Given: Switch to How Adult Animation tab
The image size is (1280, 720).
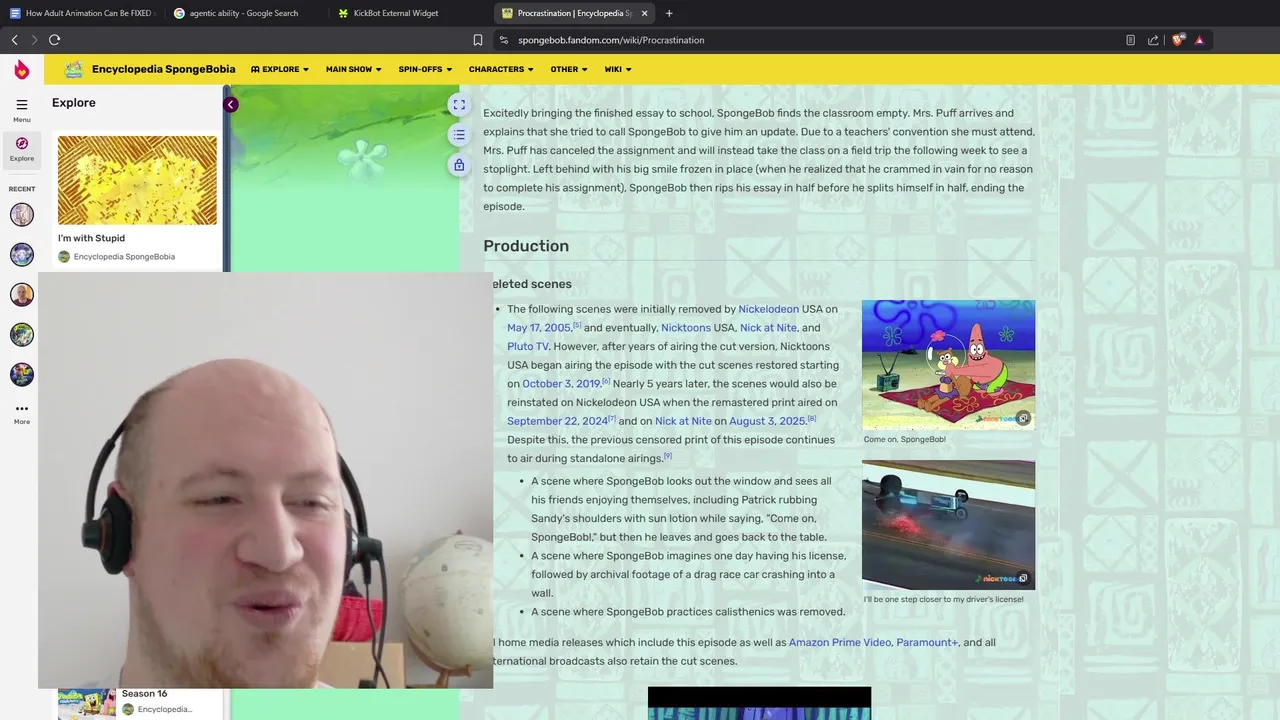Looking at the screenshot, I should pyautogui.click(x=82, y=13).
